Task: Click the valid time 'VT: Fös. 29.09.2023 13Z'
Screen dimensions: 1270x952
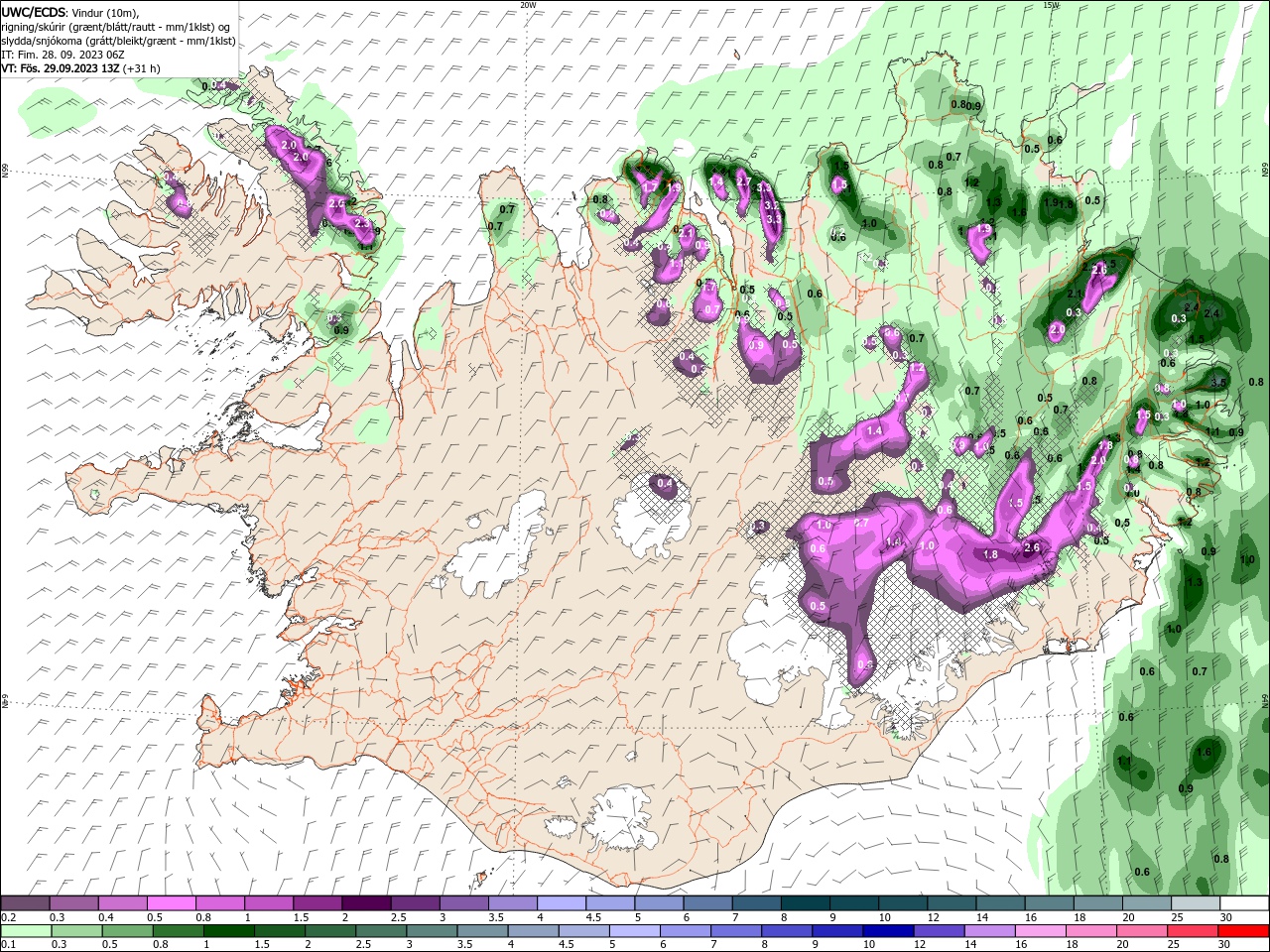Action: 61,68
